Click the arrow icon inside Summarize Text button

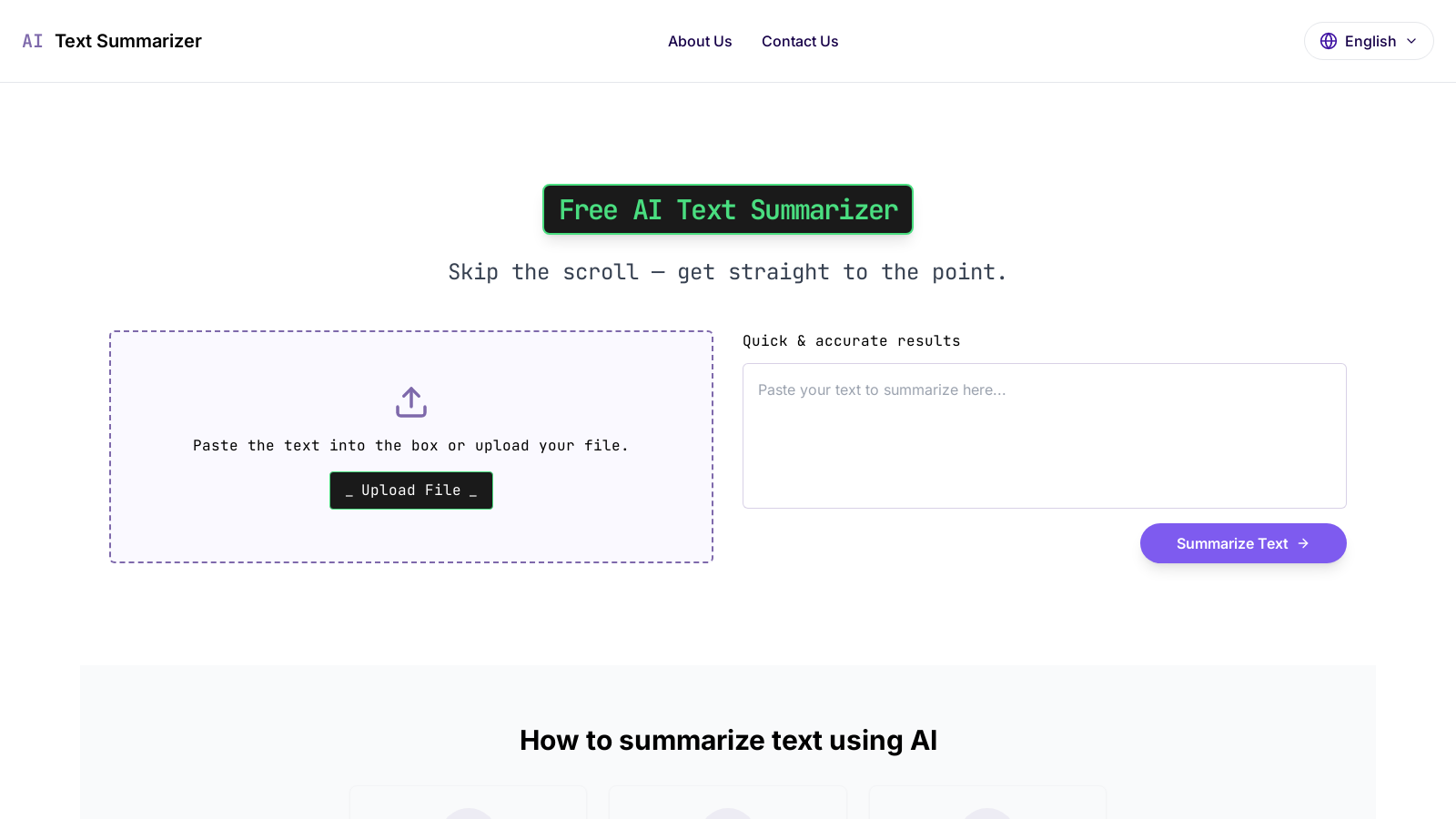click(1303, 543)
